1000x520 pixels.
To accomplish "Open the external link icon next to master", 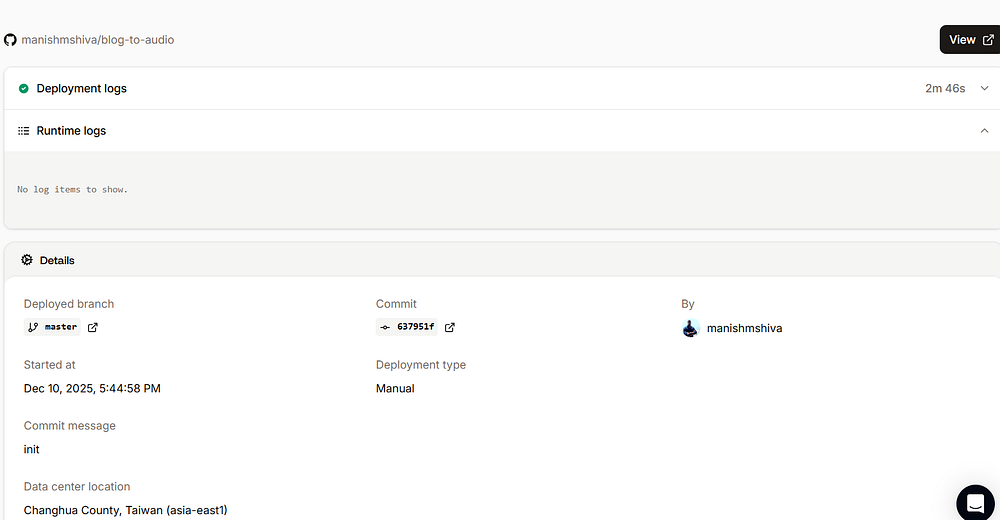I will tap(93, 327).
